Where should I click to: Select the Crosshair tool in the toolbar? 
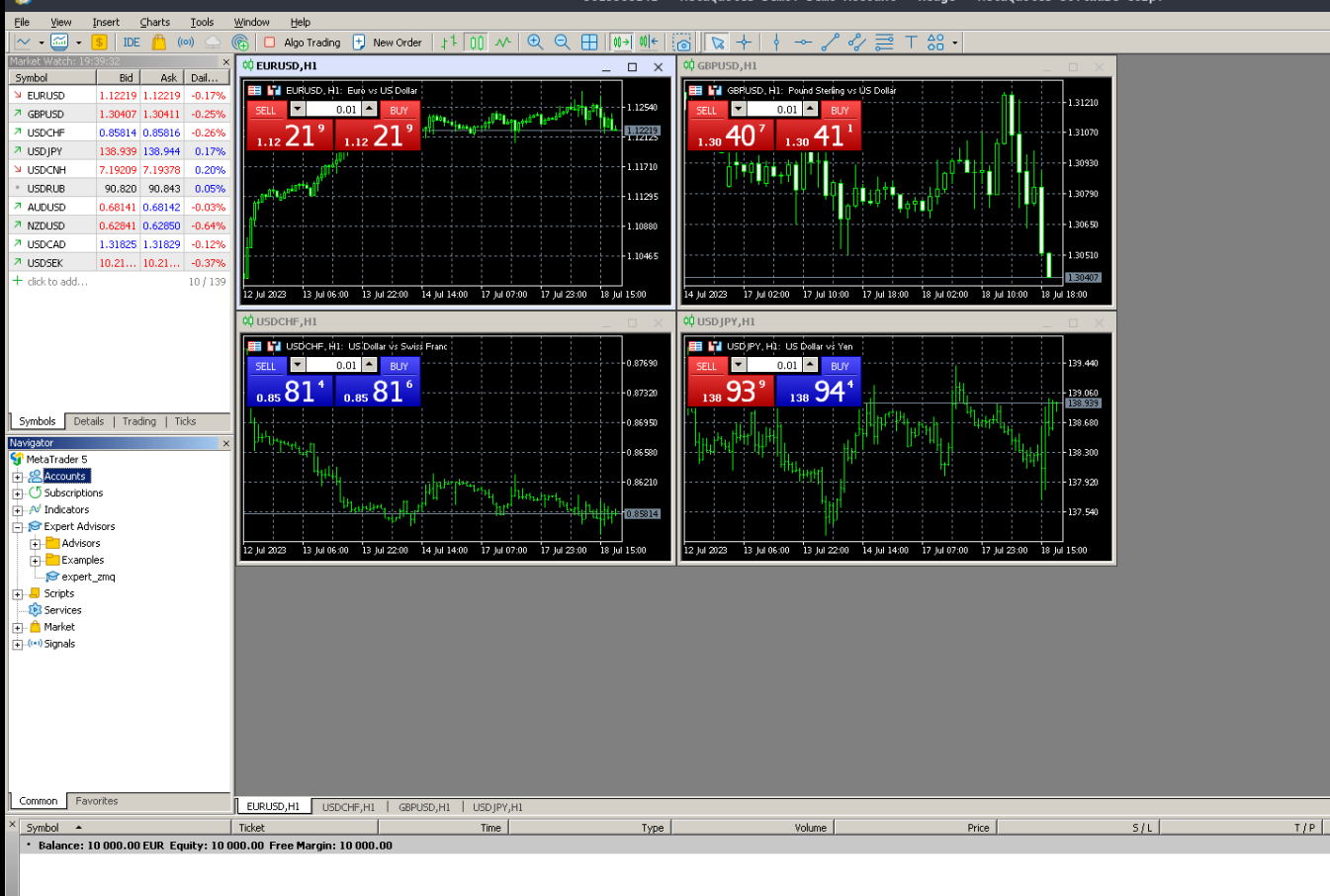point(744,43)
